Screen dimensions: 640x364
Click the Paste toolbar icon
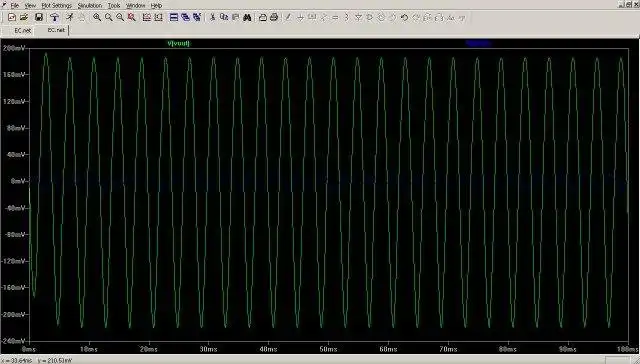(235, 17)
